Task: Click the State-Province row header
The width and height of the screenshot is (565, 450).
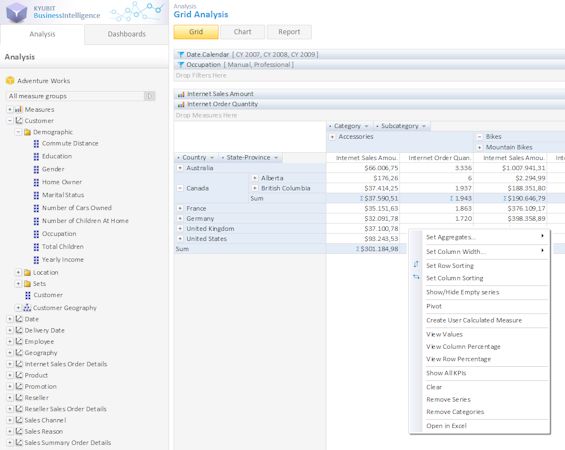Action: (250, 158)
